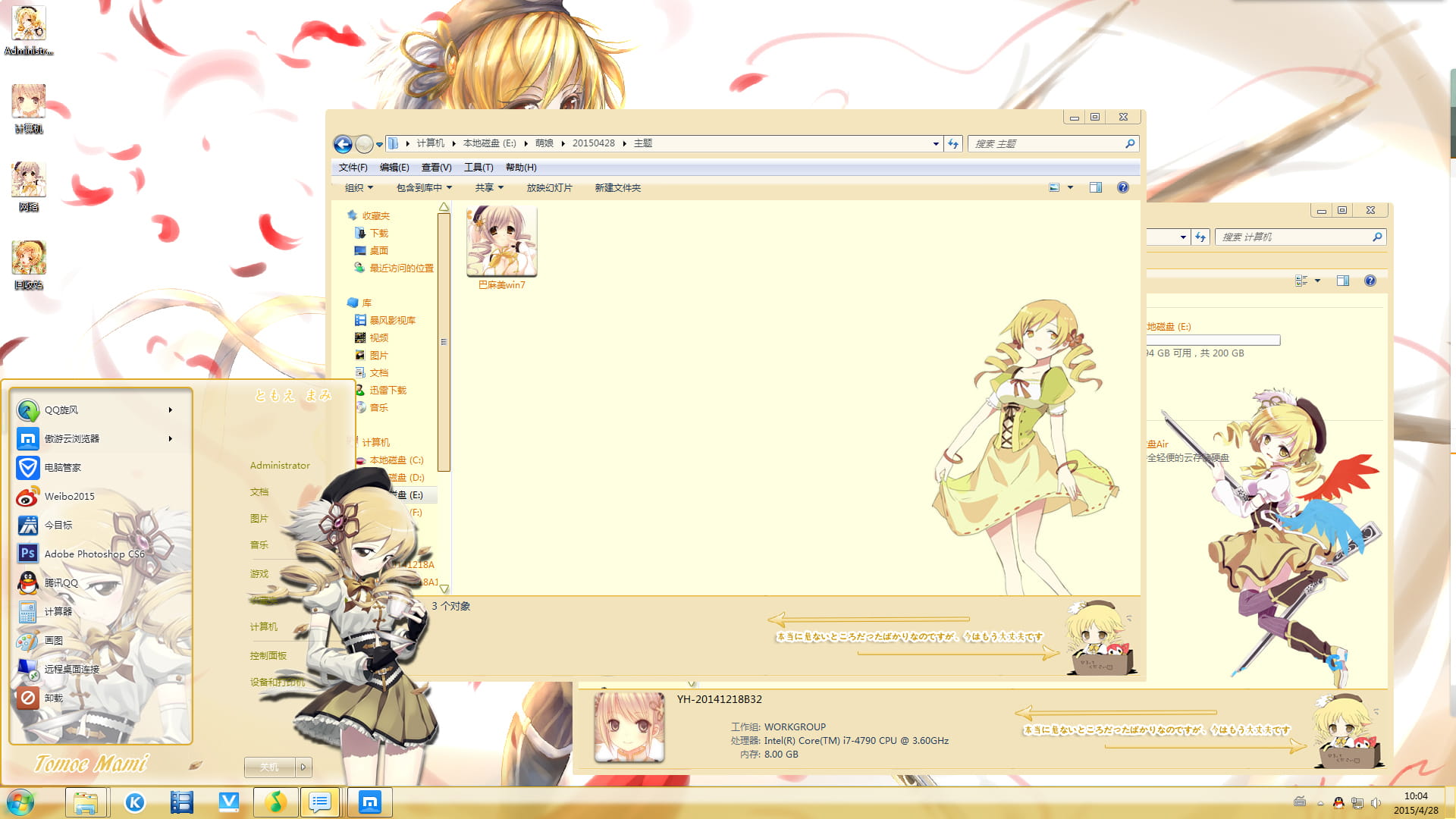
Task: Open the address bar history dropdown
Action: (935, 143)
